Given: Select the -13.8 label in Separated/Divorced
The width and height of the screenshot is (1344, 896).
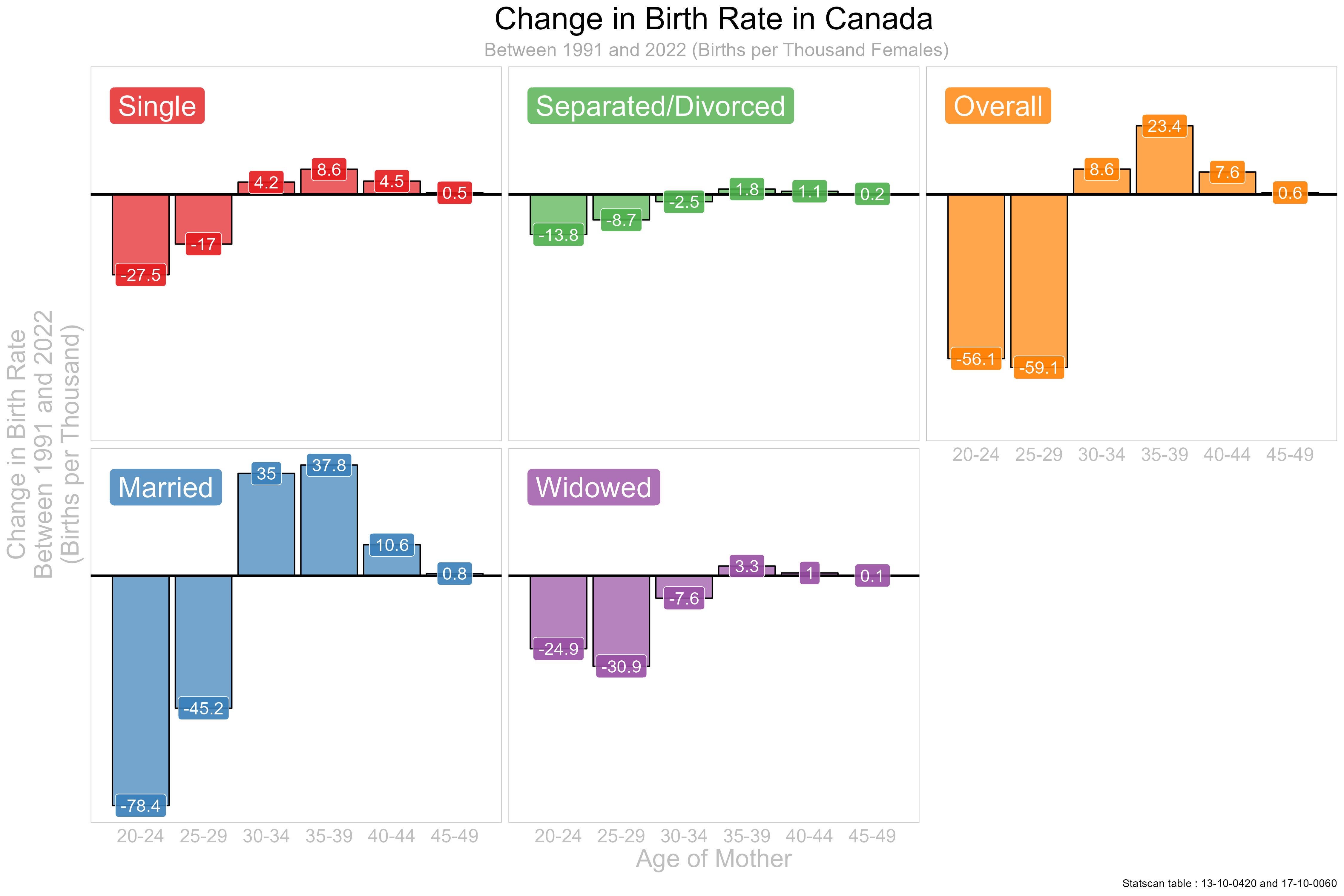Looking at the screenshot, I should point(558,235).
